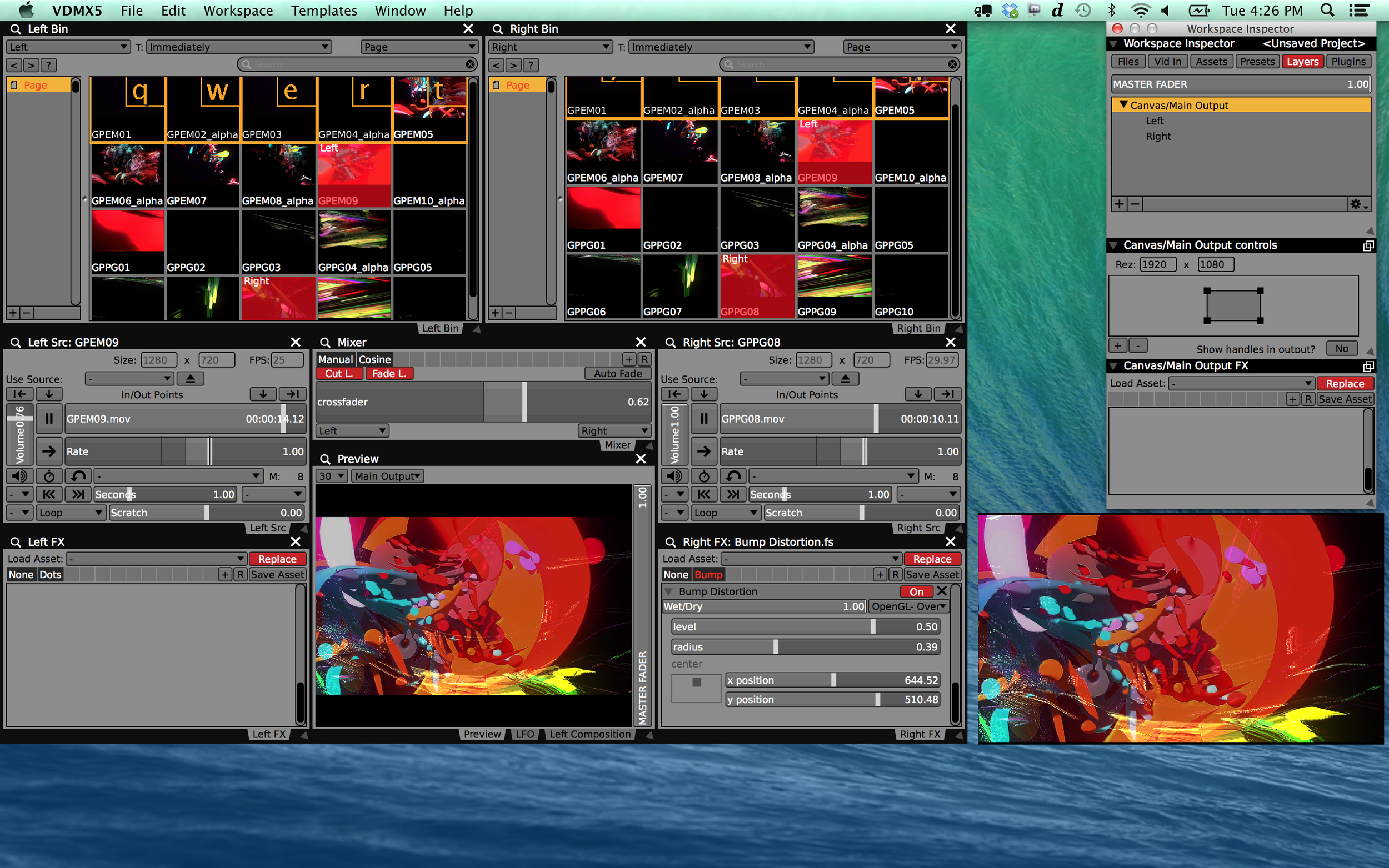Viewport: 1389px width, 868px height.
Task: Set Left Src out-point to end
Action: 293,394
